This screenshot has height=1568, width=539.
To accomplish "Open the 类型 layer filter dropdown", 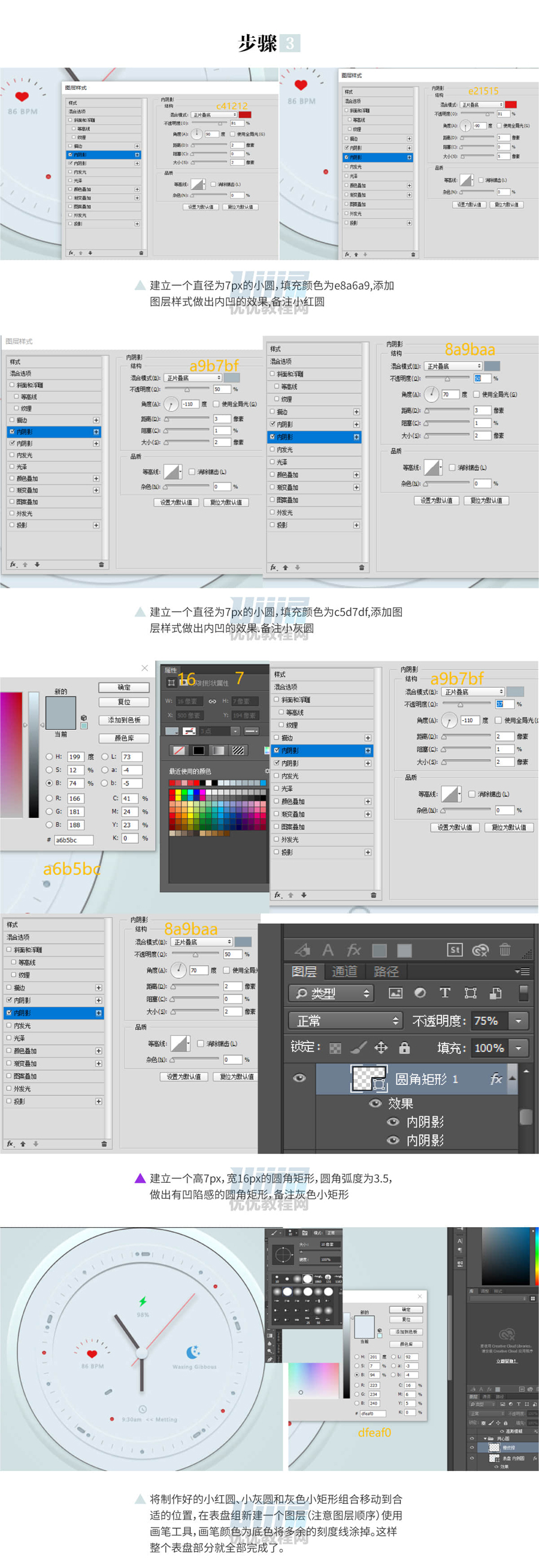I will click(x=331, y=993).
